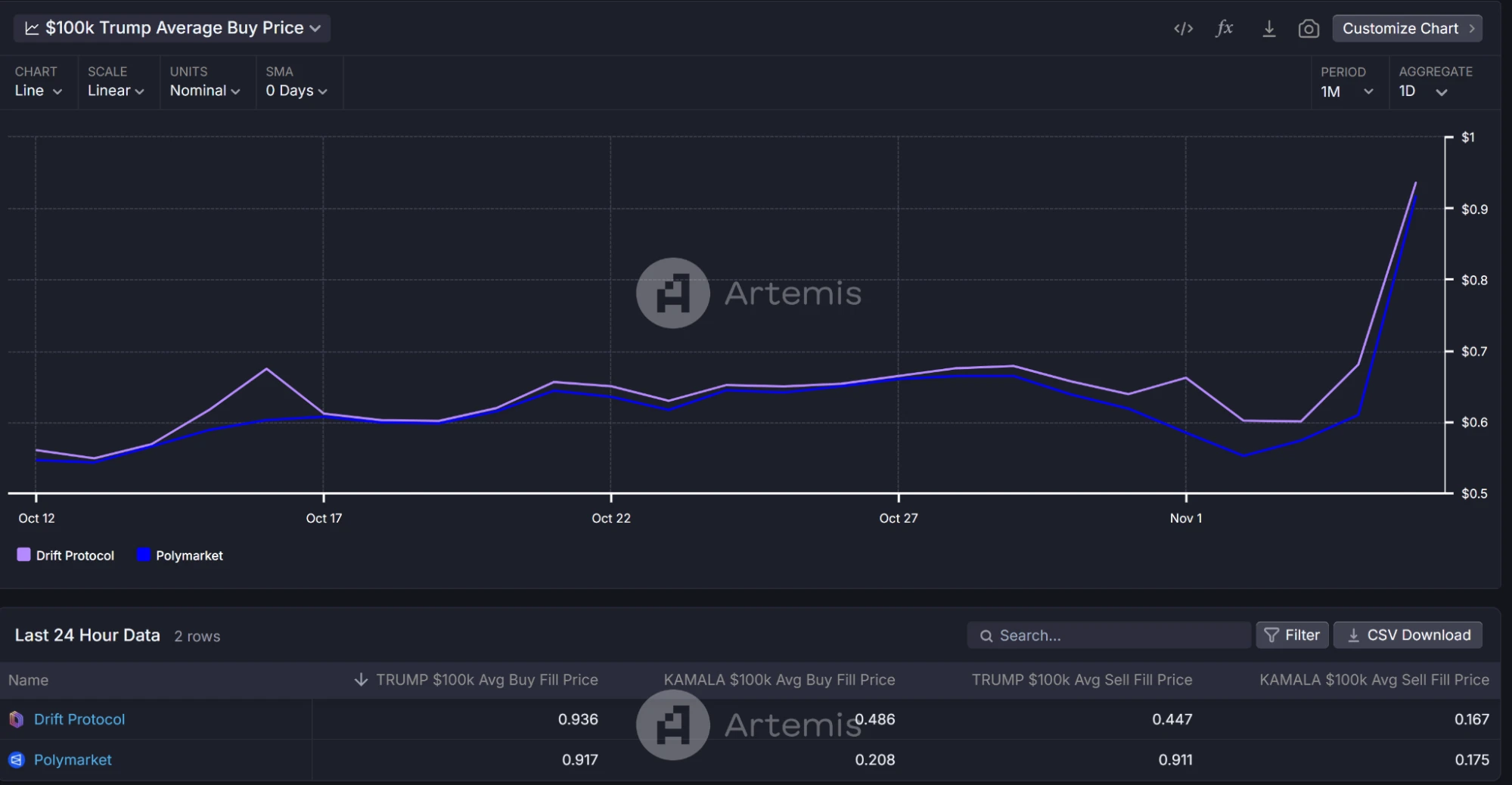Click the 0.911 cell value

pyautogui.click(x=1175, y=759)
